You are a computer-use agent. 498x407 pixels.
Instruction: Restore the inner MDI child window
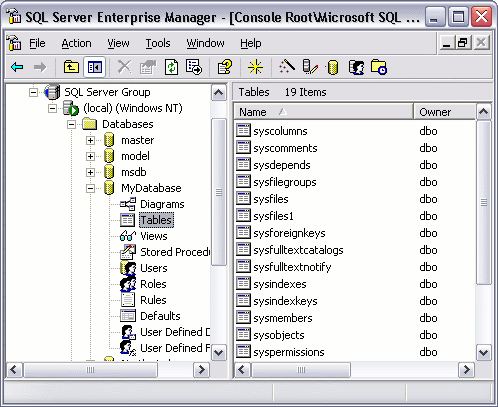(463, 43)
